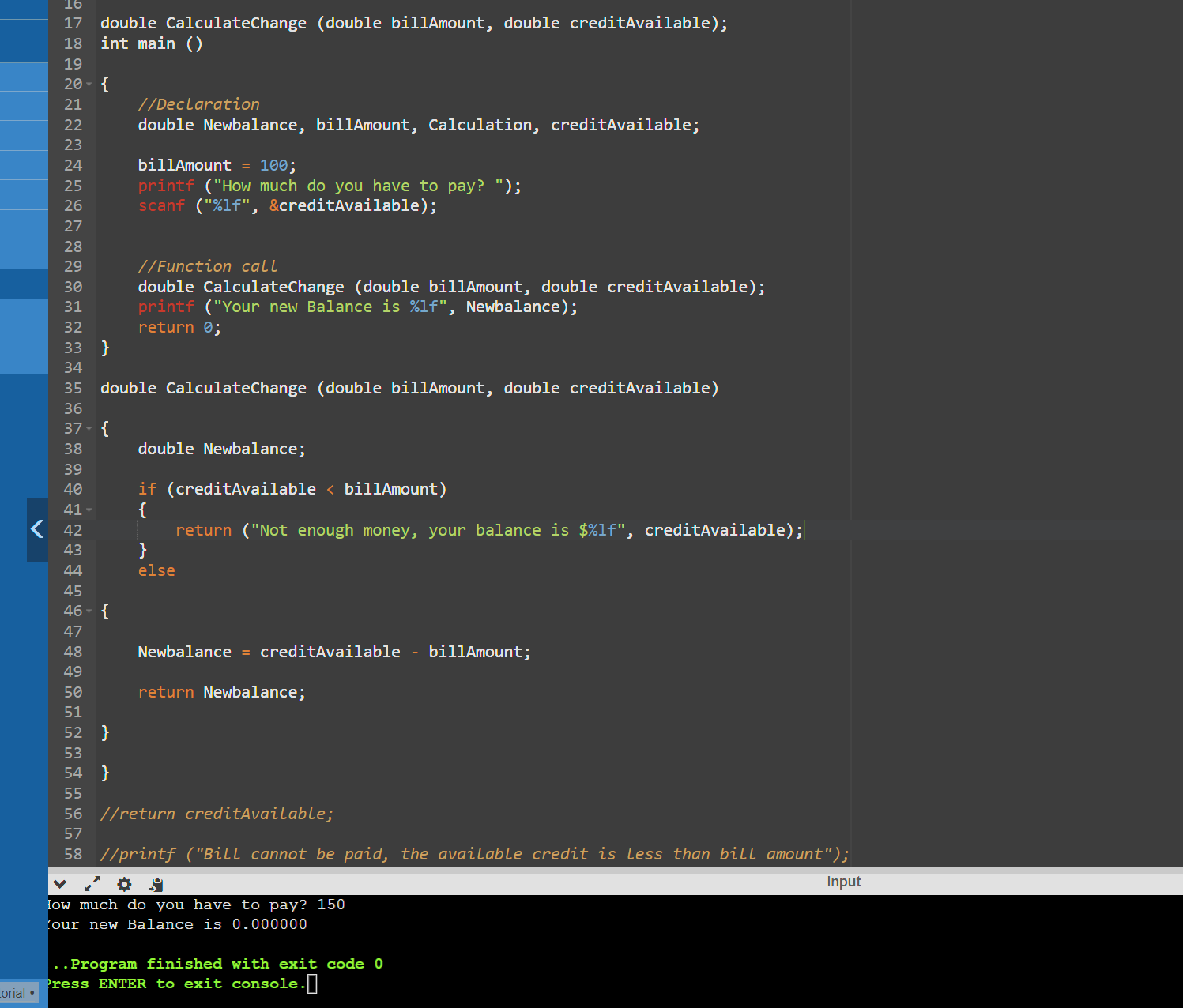Select line number 42 in the gutter
Image resolution: width=1183 pixels, height=1008 pixels.
point(73,529)
